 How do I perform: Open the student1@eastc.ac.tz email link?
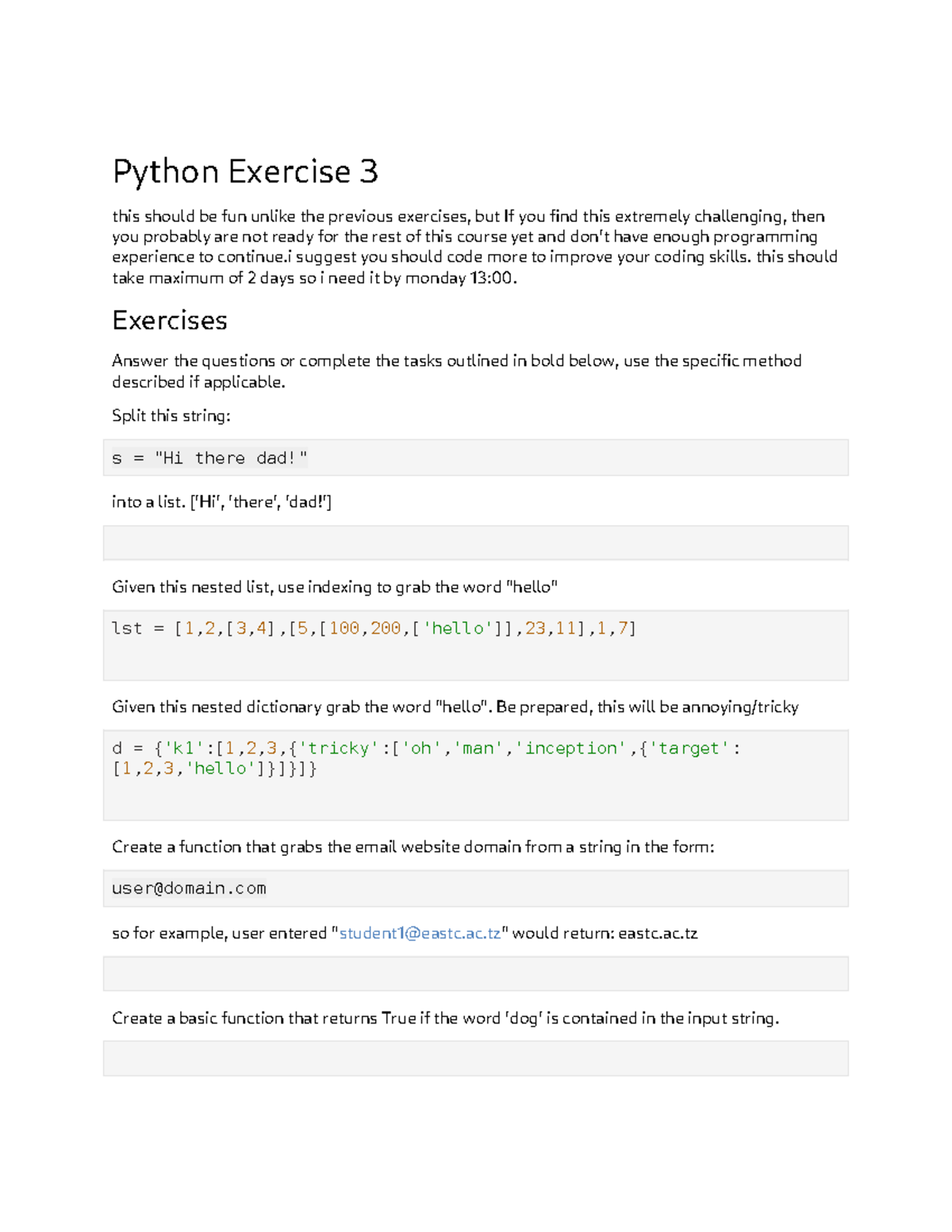[x=420, y=933]
